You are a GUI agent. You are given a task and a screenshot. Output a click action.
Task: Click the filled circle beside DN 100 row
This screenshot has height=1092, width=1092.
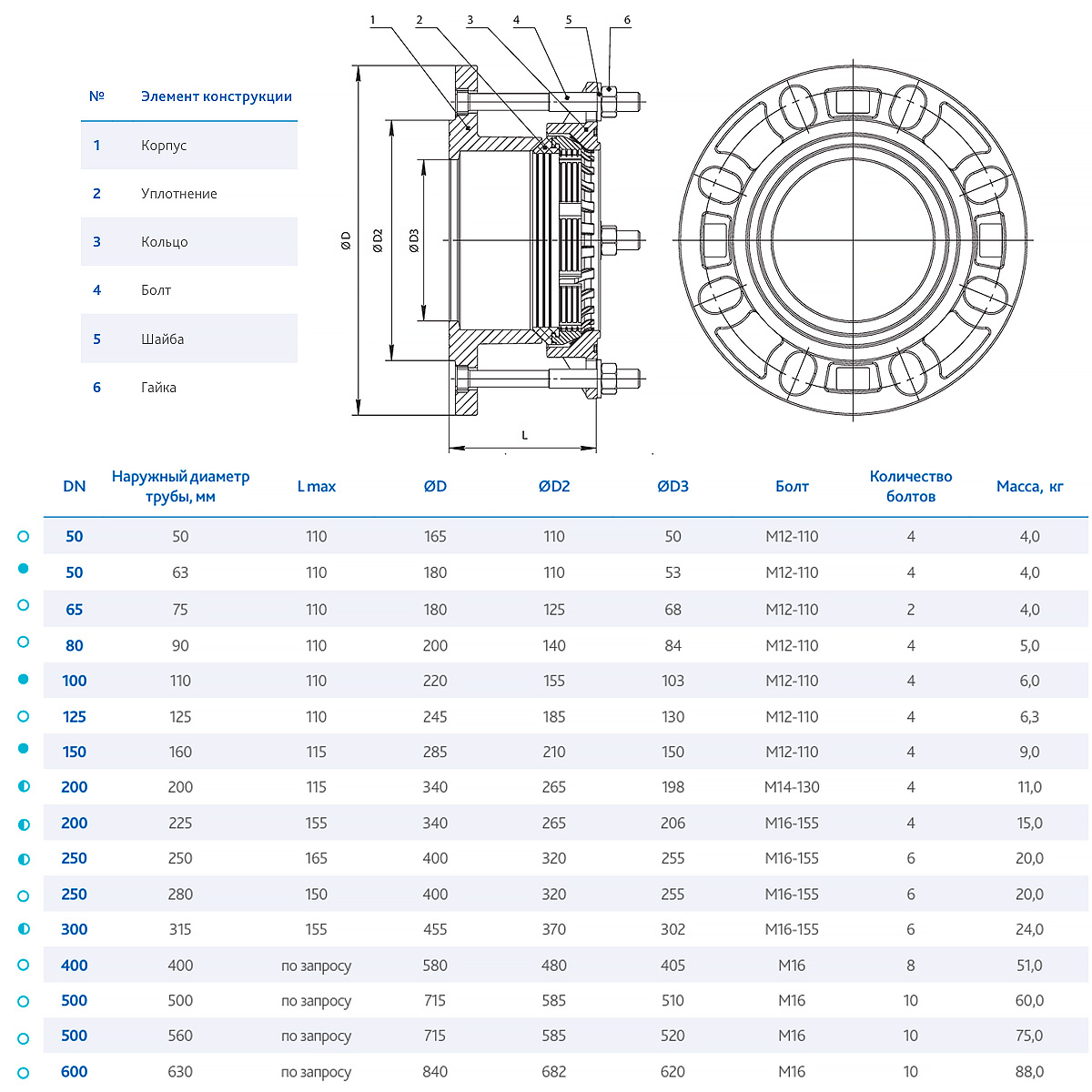click(24, 680)
